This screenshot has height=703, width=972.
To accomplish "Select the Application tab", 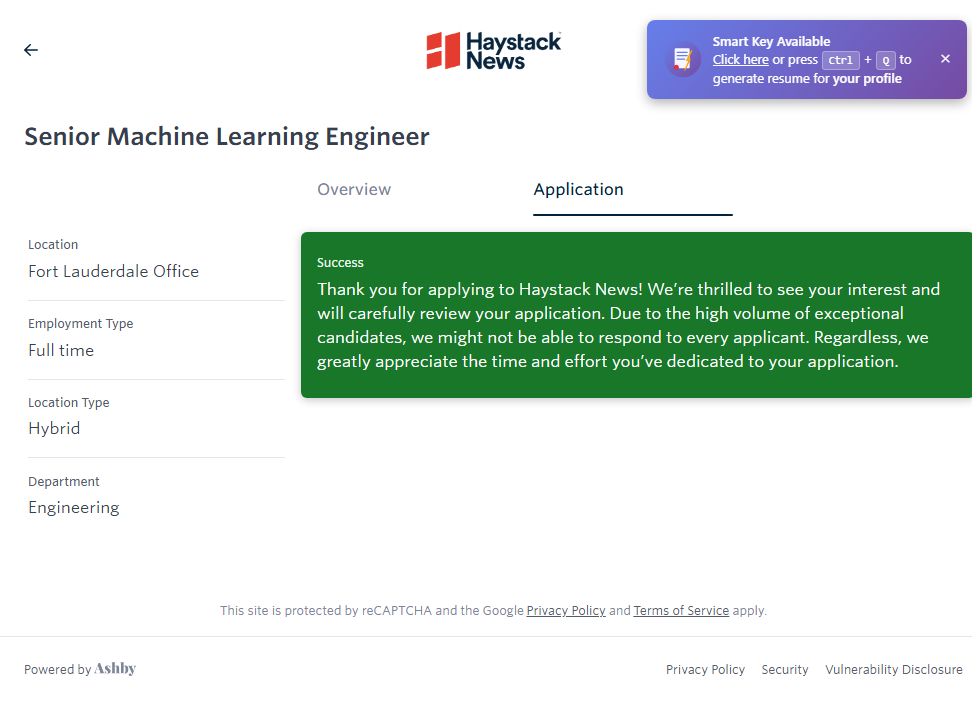I will (578, 190).
